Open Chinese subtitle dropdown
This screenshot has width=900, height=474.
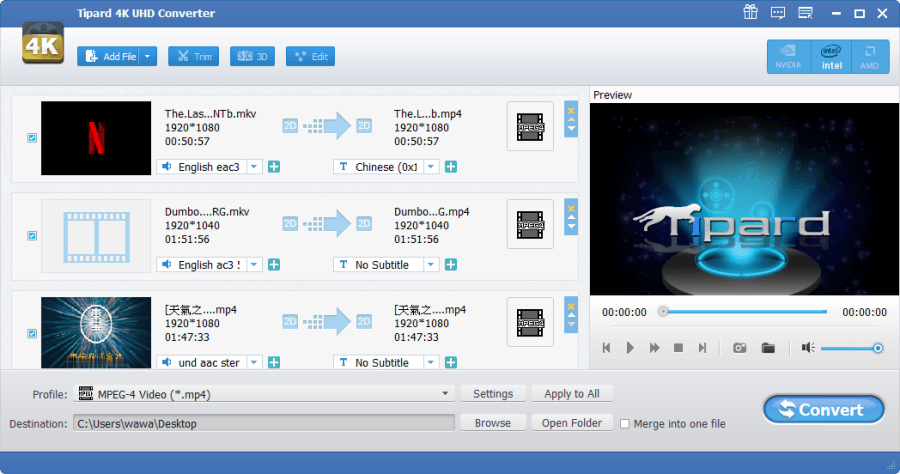[x=430, y=167]
